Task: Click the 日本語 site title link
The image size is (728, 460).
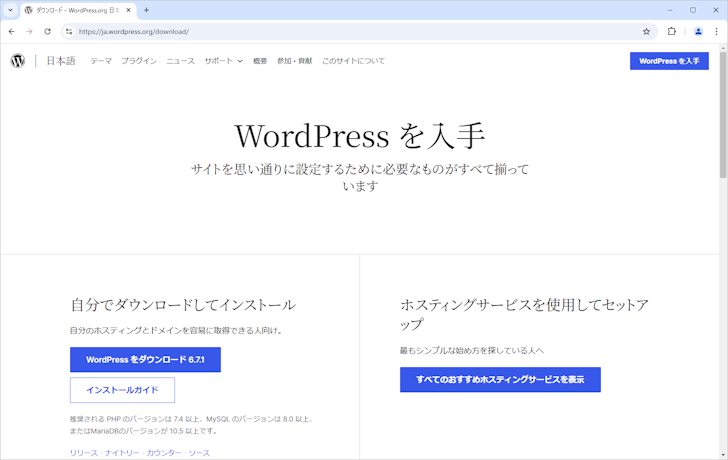Action: click(61, 61)
